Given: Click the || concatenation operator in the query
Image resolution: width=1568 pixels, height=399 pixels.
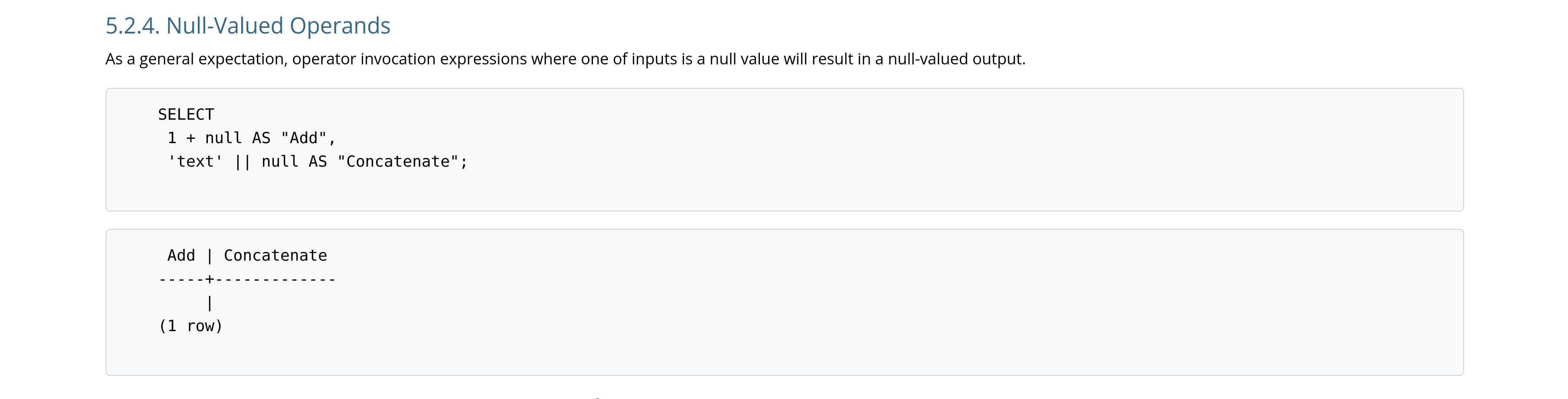Looking at the screenshot, I should tap(242, 162).
